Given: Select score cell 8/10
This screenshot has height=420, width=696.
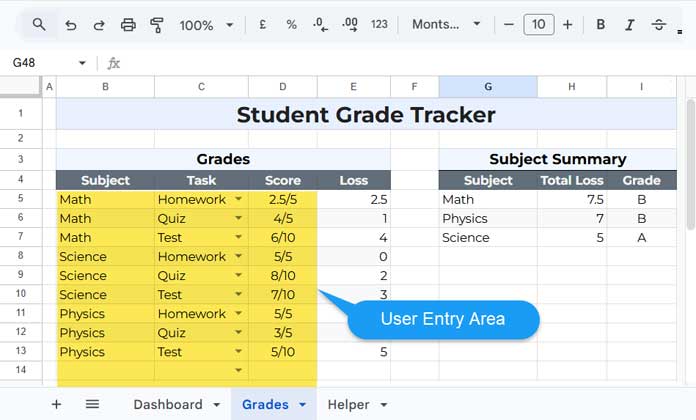Looking at the screenshot, I should (283, 276).
